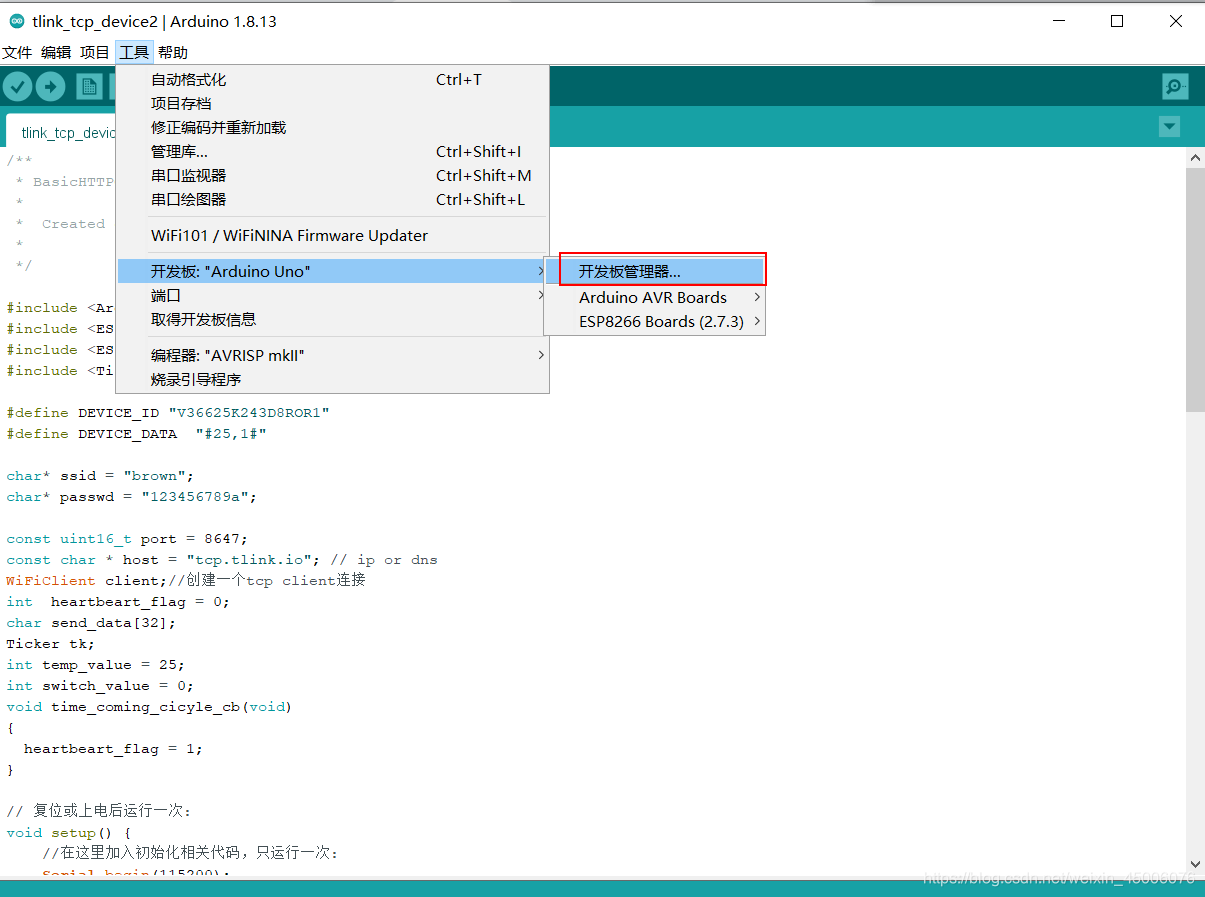Expand the 端口 submenu arrow

(540, 295)
